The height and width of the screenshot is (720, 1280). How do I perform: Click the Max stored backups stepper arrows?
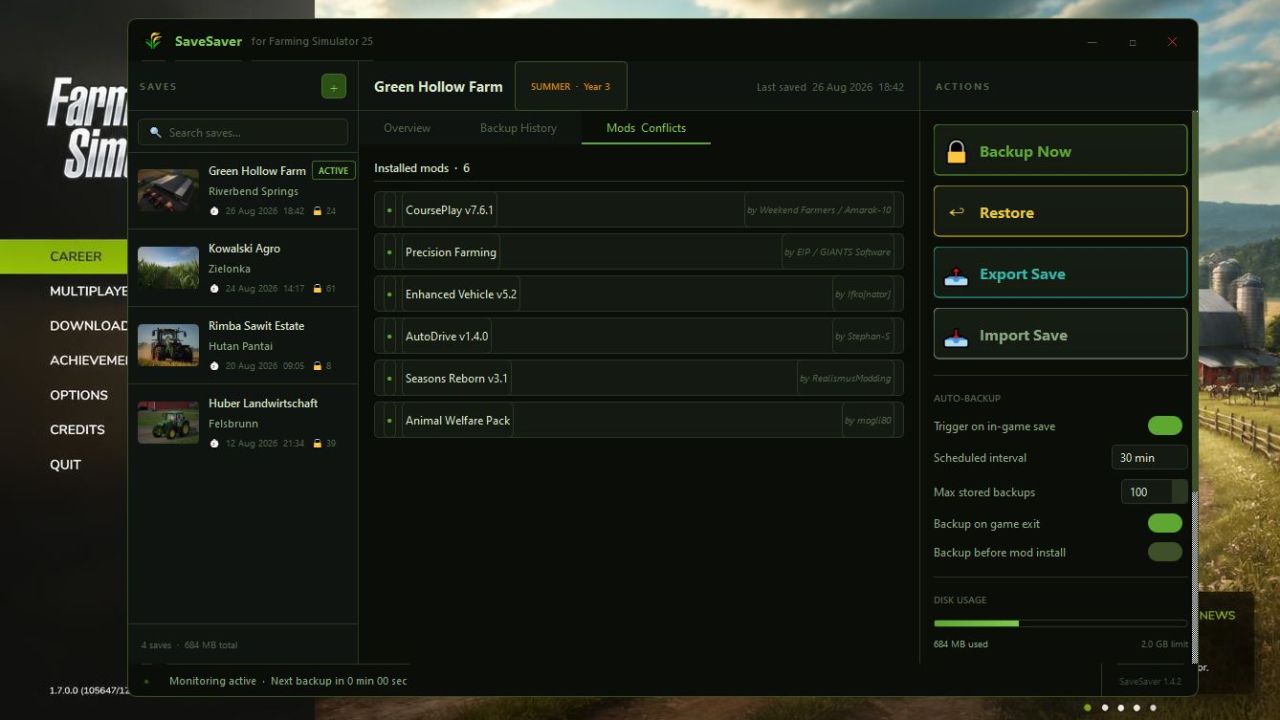click(x=1179, y=492)
